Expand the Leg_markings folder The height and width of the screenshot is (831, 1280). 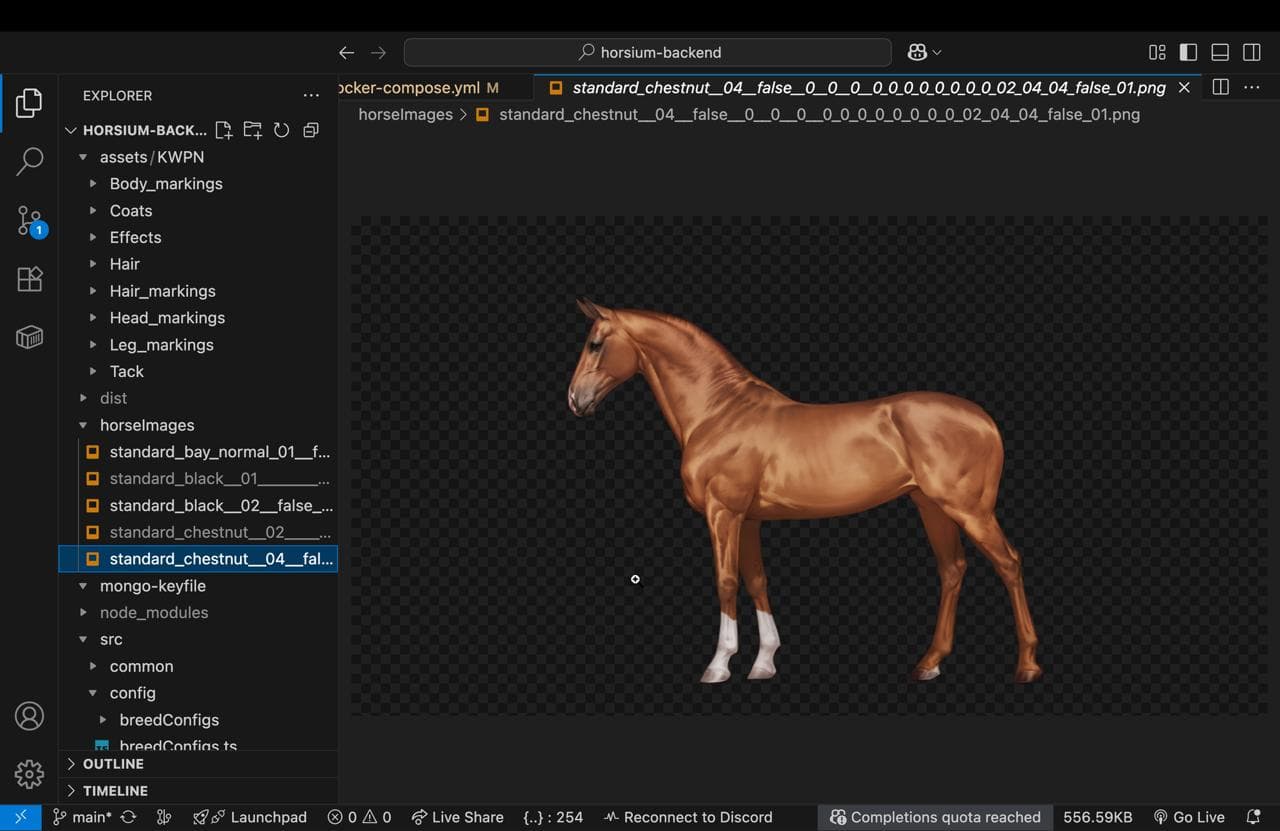pyautogui.click(x=161, y=345)
